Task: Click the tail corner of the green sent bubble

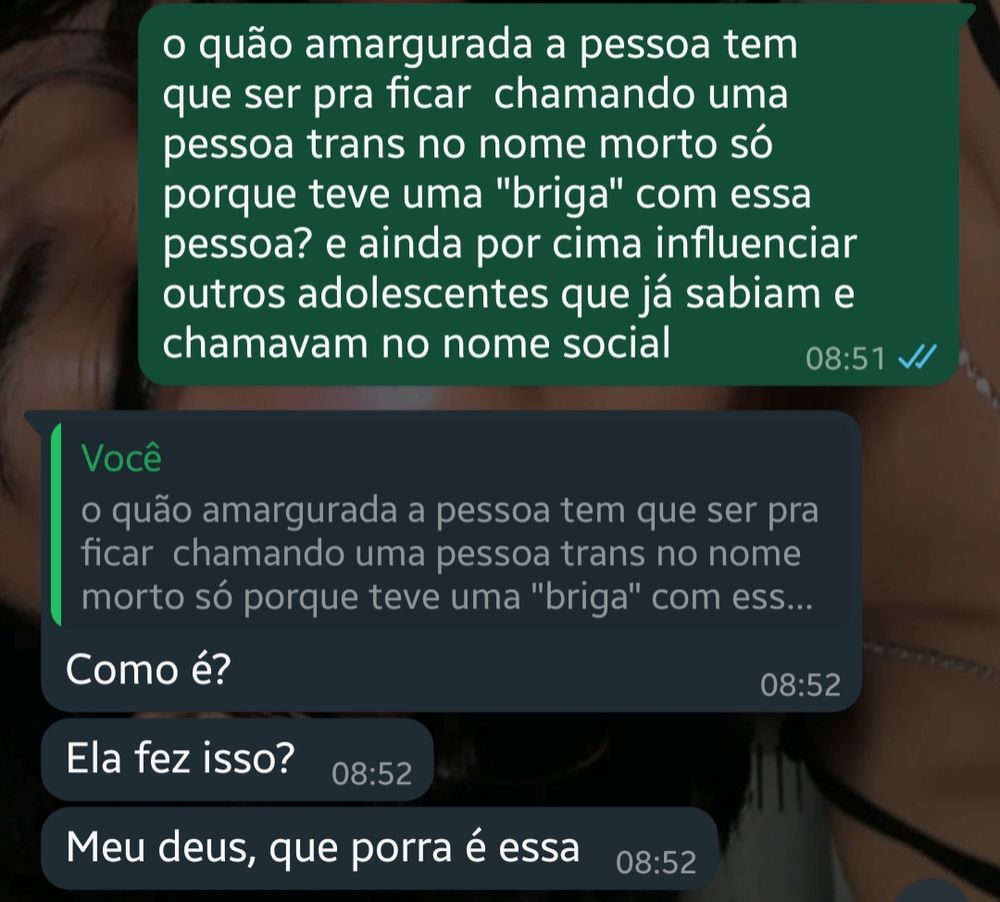Action: coord(967,11)
